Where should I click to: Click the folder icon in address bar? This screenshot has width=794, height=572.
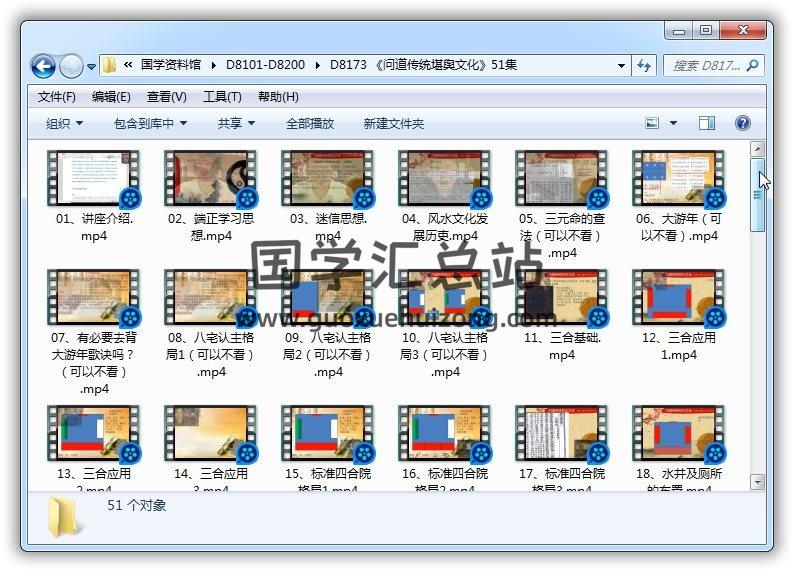coord(109,65)
